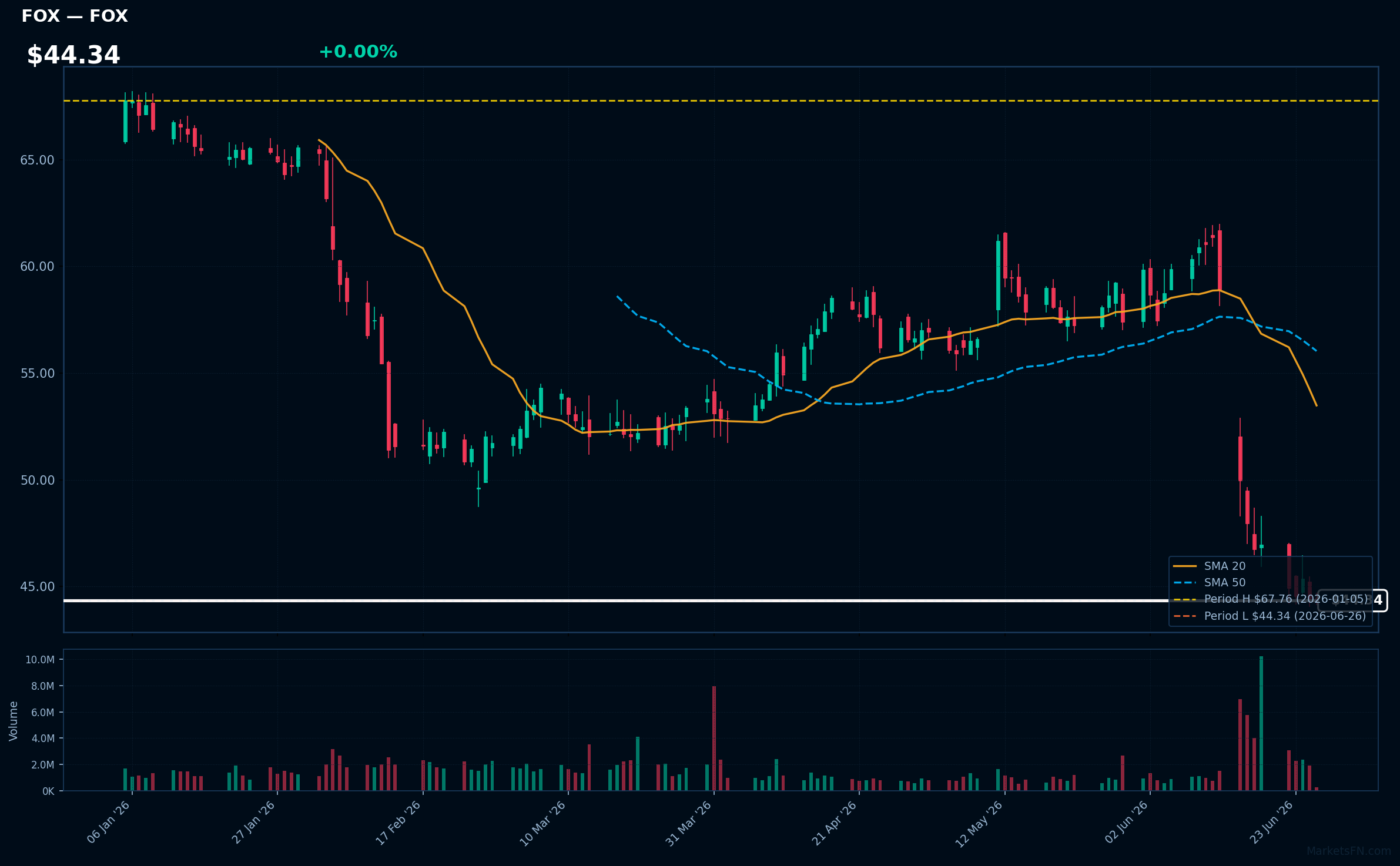
Task: Select the 27 Jan '26 date label
Action: 254,821
